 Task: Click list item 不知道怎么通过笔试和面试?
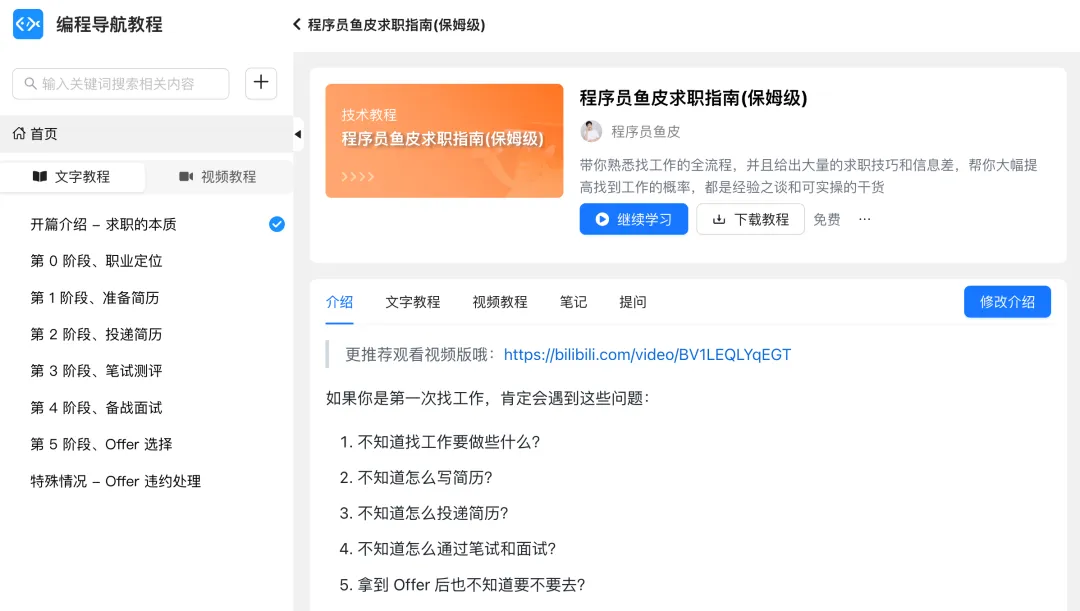[457, 549]
